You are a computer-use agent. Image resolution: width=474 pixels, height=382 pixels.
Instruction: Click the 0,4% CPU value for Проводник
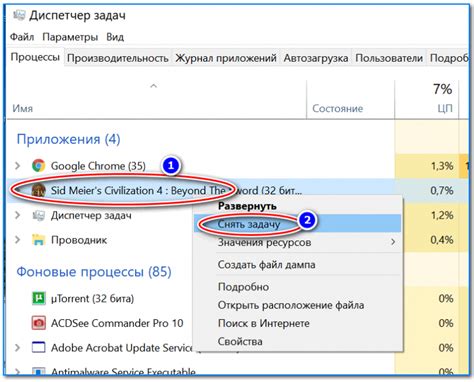442,240
